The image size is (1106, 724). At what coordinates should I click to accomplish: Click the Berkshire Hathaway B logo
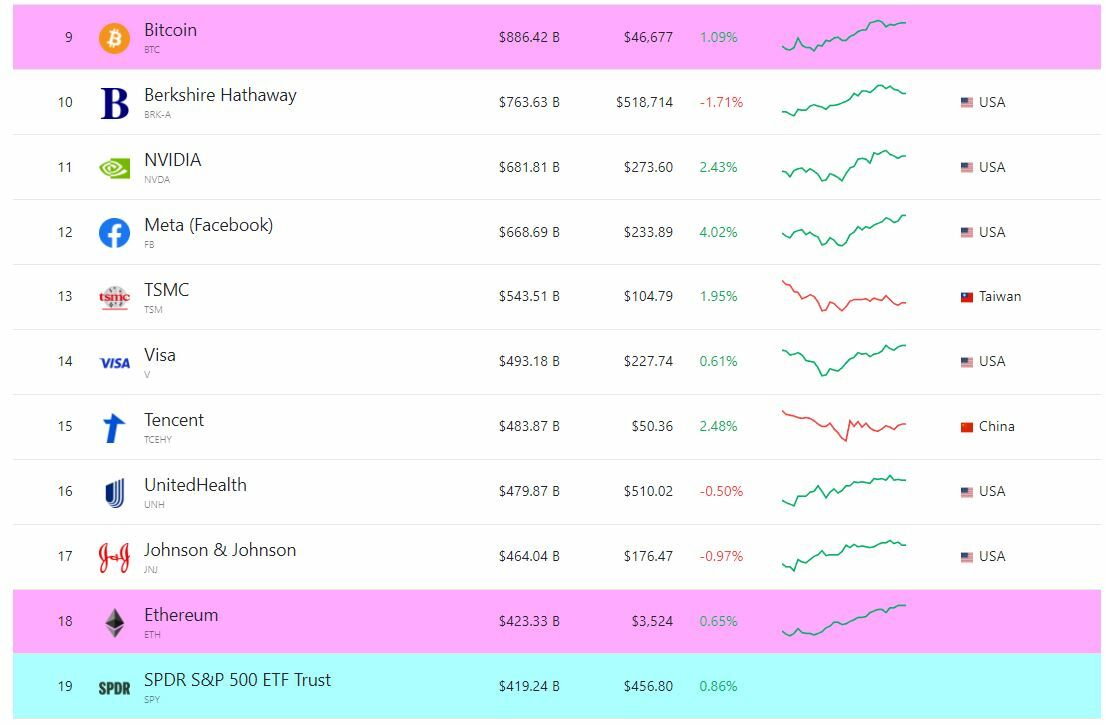(x=114, y=103)
